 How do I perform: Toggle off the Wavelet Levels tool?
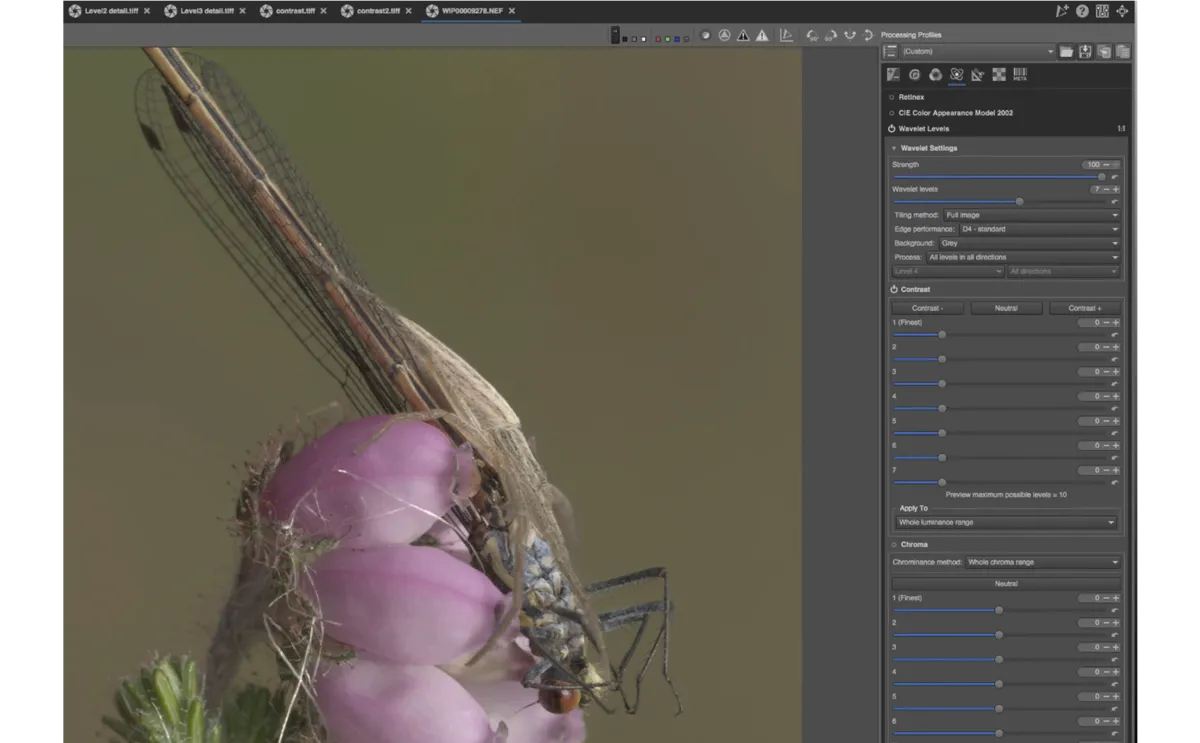891,128
